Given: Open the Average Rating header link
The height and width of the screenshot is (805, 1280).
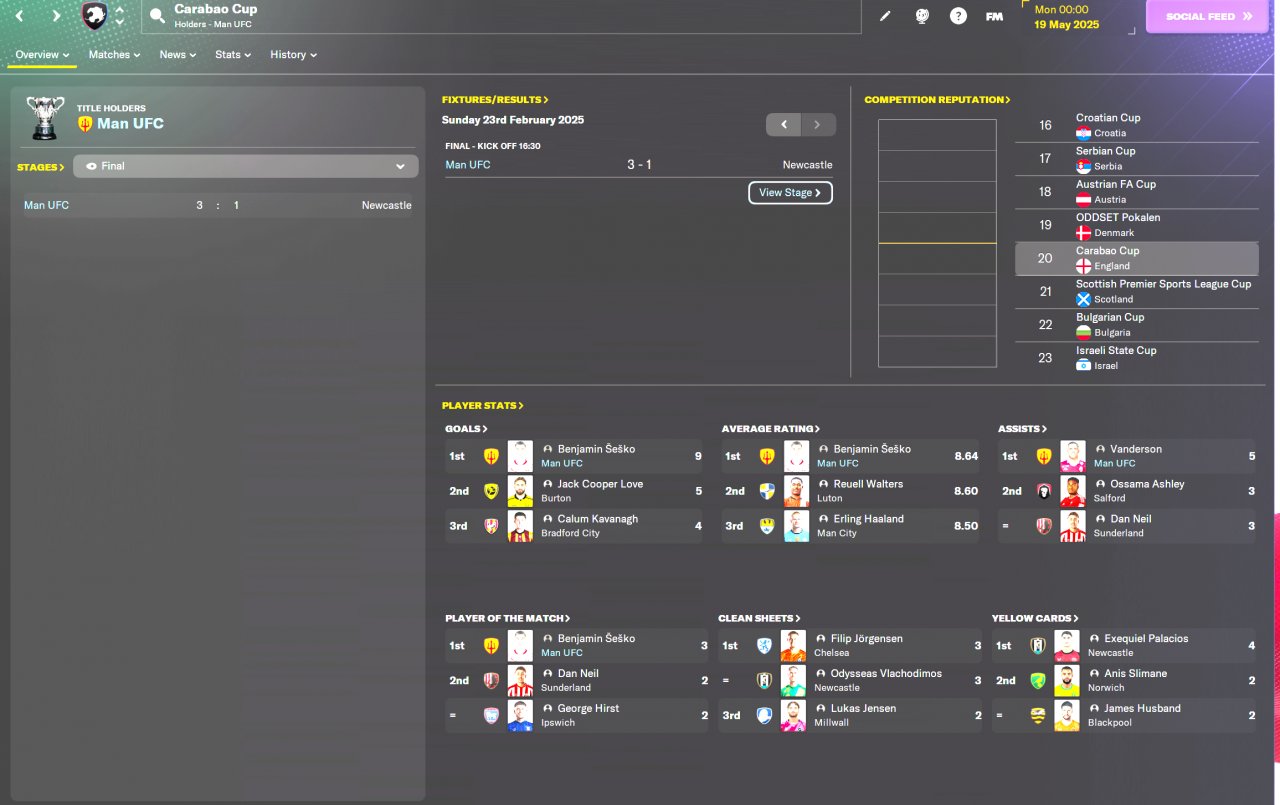Looking at the screenshot, I should click(771, 429).
